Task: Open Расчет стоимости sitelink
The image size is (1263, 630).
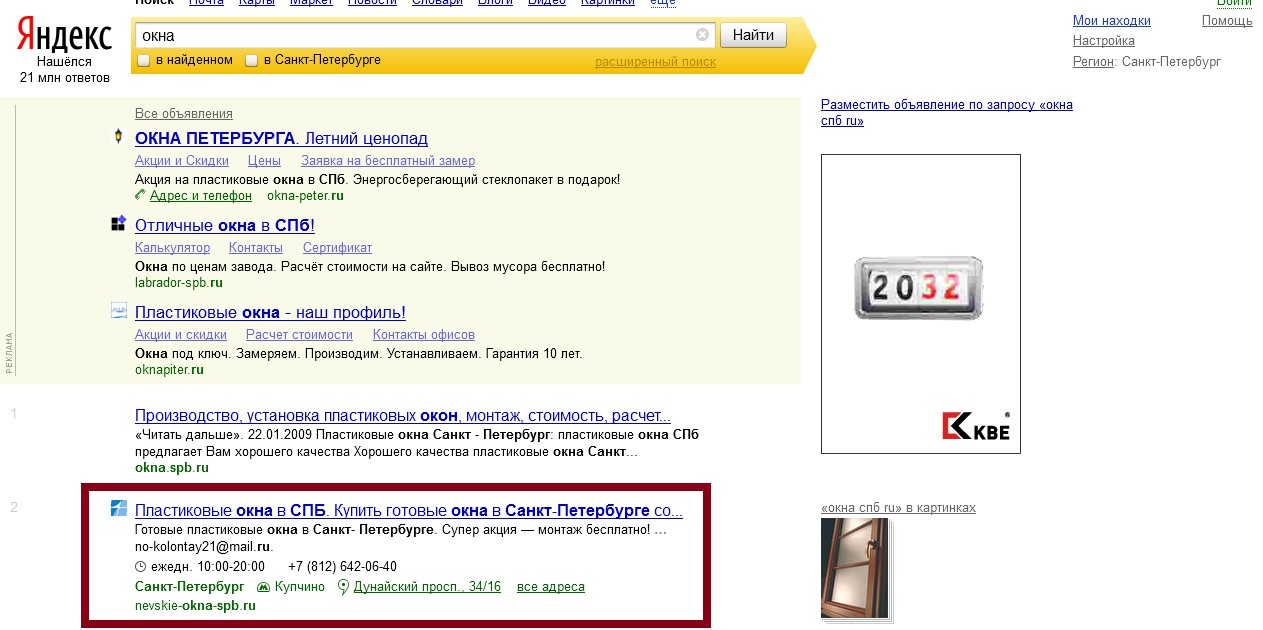Action: tap(299, 335)
